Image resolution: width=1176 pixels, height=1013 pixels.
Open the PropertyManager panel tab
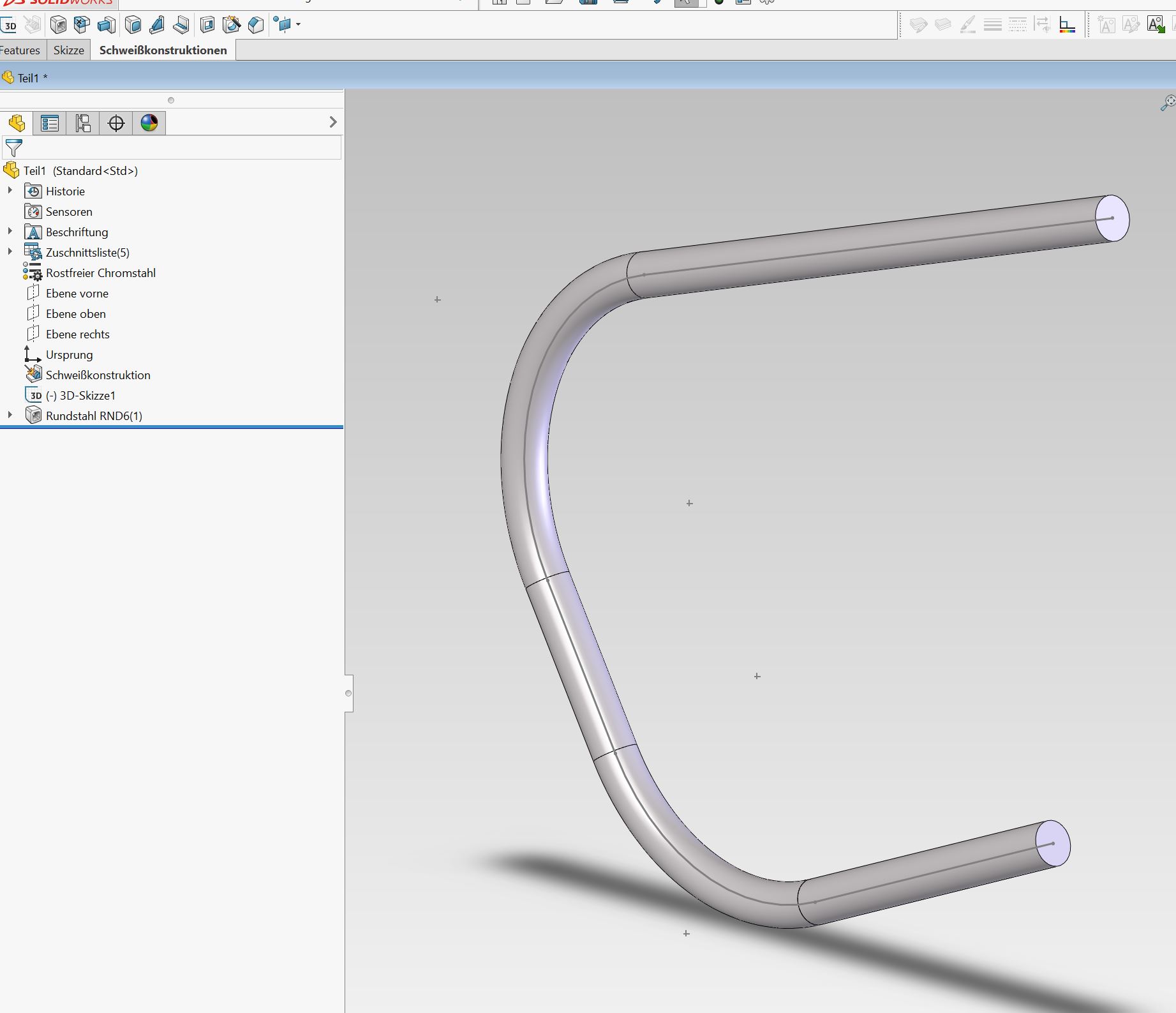pos(50,123)
